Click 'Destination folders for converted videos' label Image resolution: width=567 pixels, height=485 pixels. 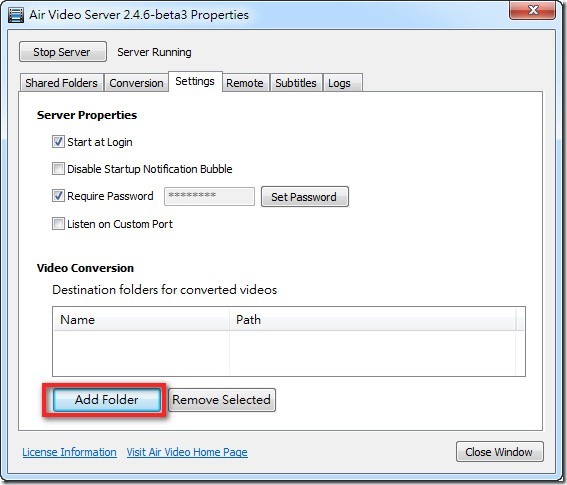pyautogui.click(x=165, y=290)
